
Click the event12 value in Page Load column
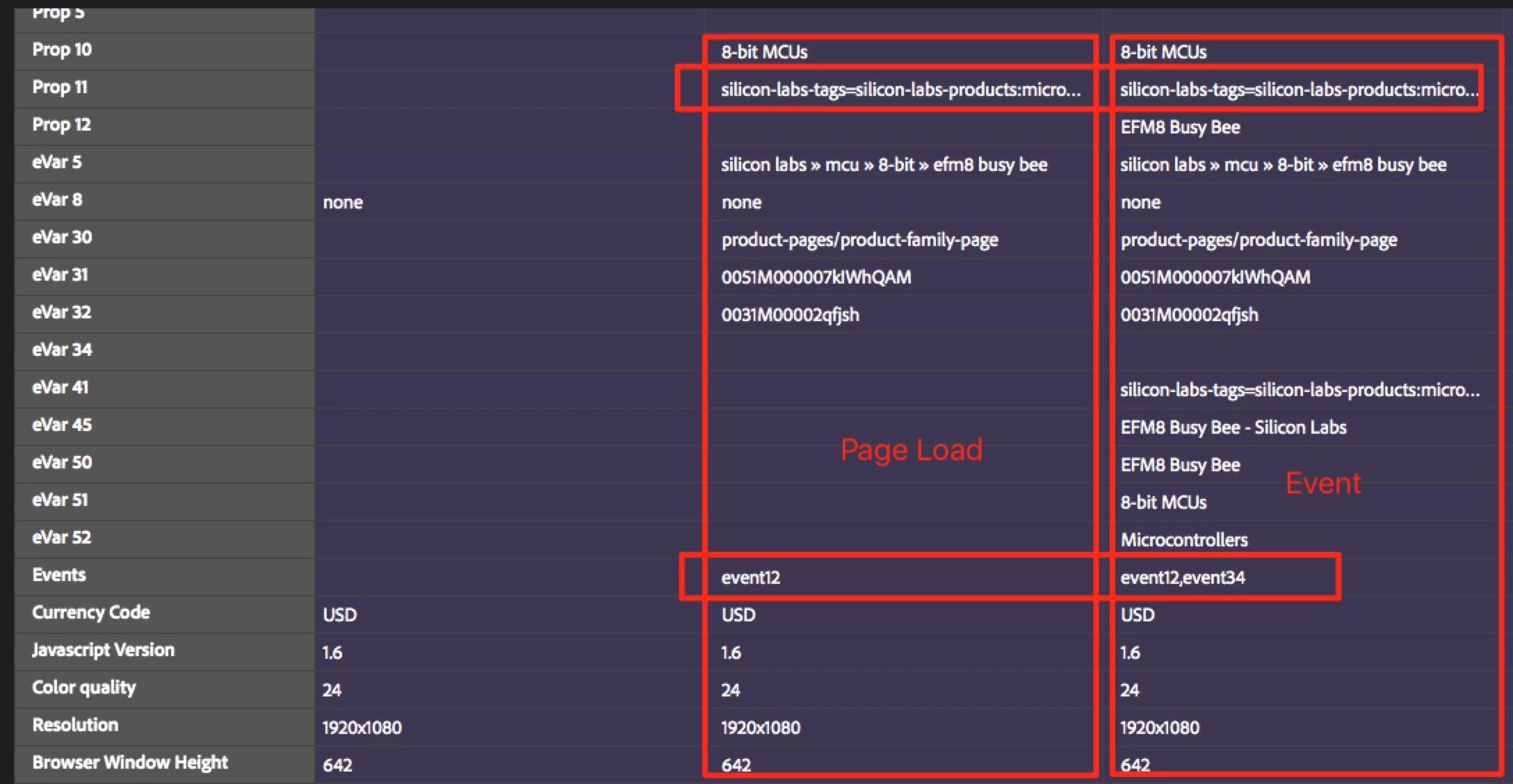[x=751, y=578]
